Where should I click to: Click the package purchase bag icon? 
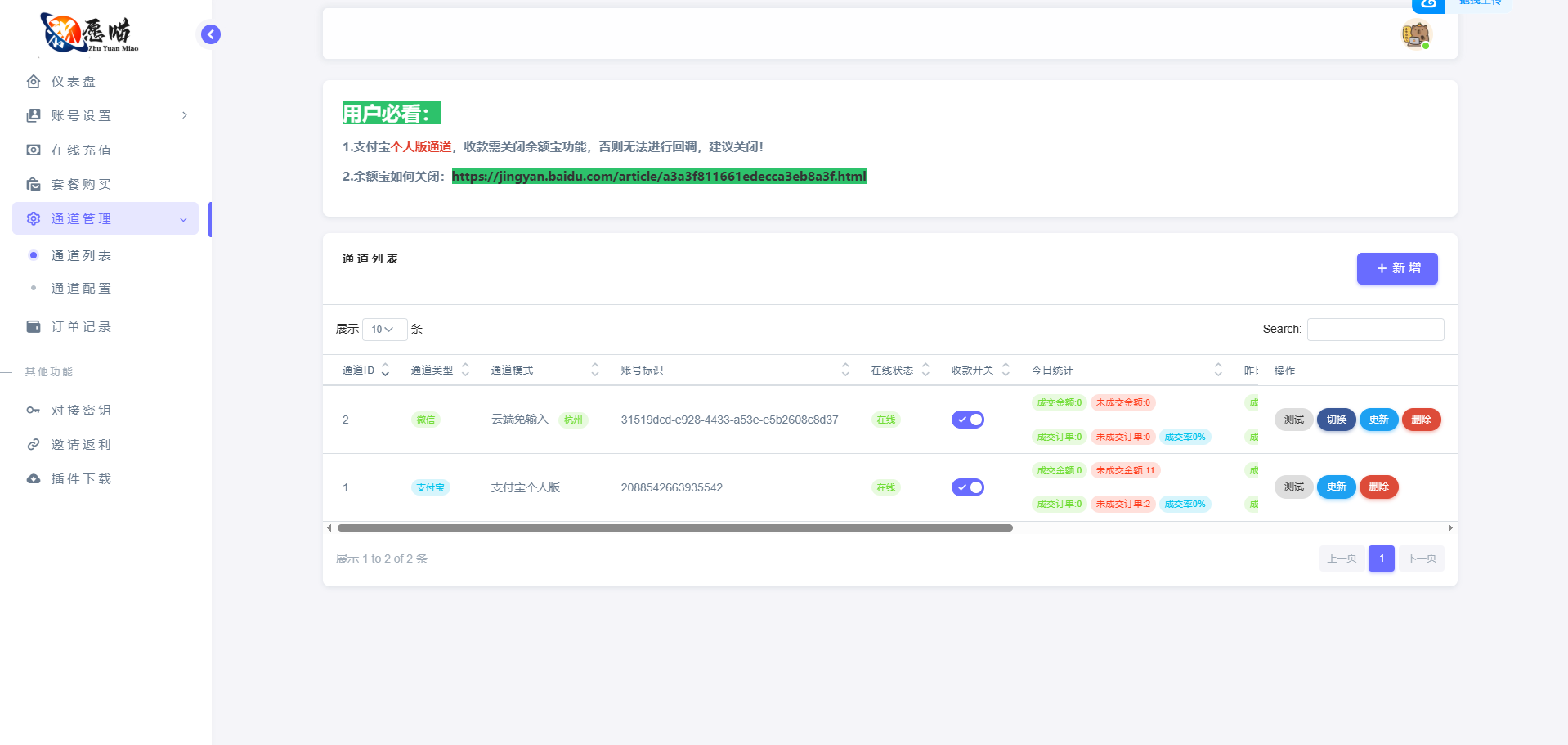pyautogui.click(x=34, y=185)
